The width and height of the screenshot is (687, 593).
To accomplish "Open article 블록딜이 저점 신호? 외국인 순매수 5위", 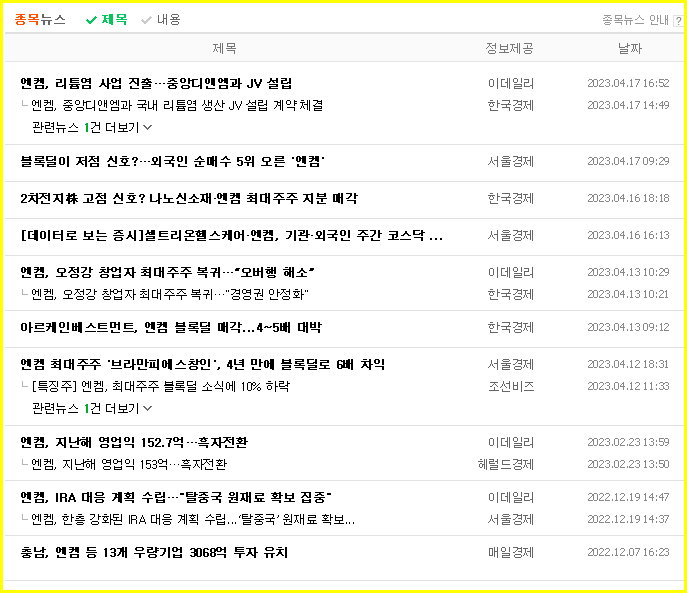I will pyautogui.click(x=172, y=162).
